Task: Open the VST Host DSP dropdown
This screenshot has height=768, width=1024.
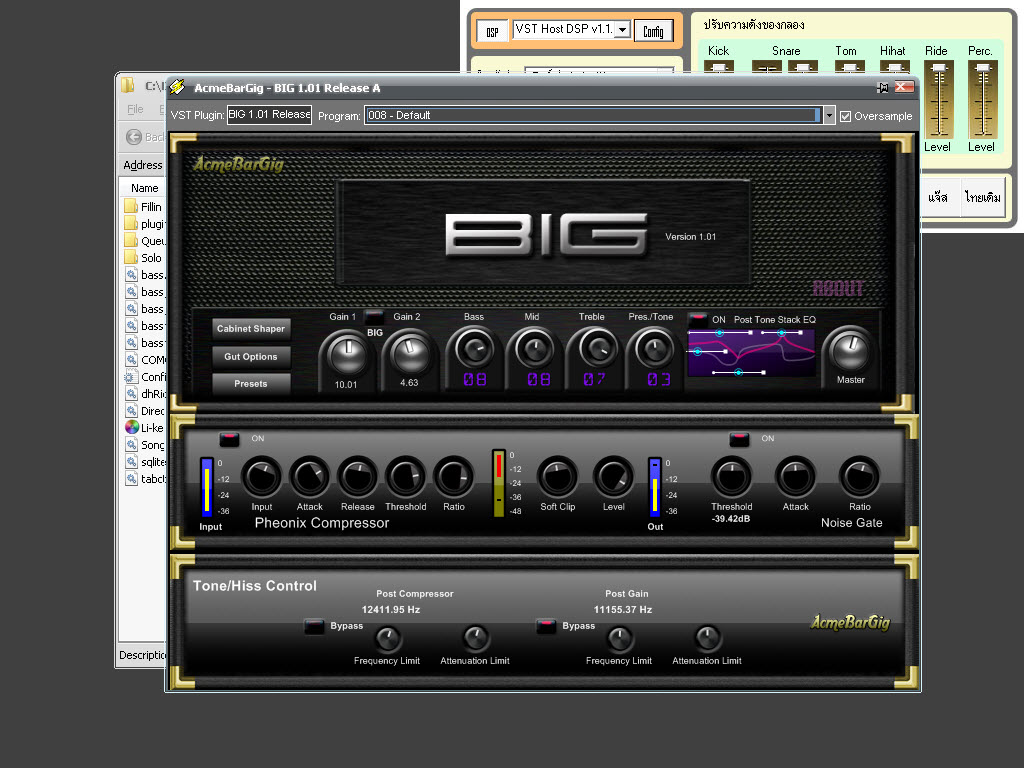Action: (x=622, y=29)
